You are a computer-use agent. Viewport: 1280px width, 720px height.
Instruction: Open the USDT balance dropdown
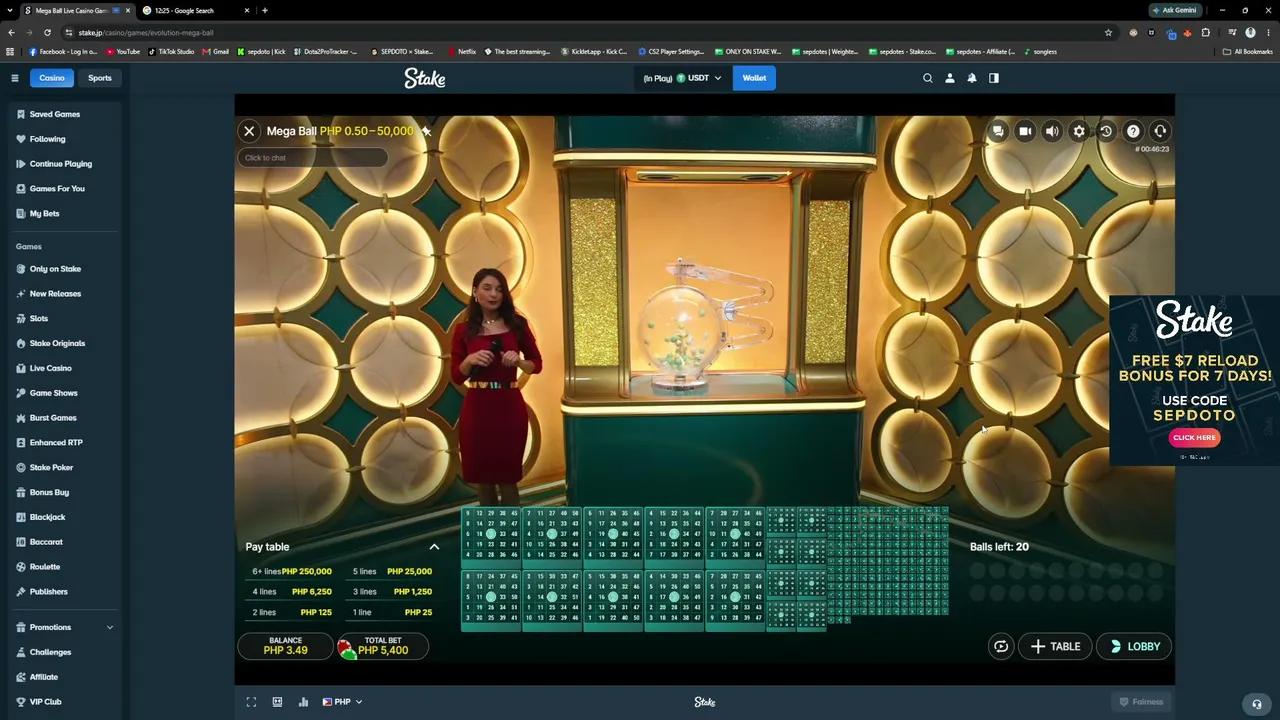pos(682,78)
